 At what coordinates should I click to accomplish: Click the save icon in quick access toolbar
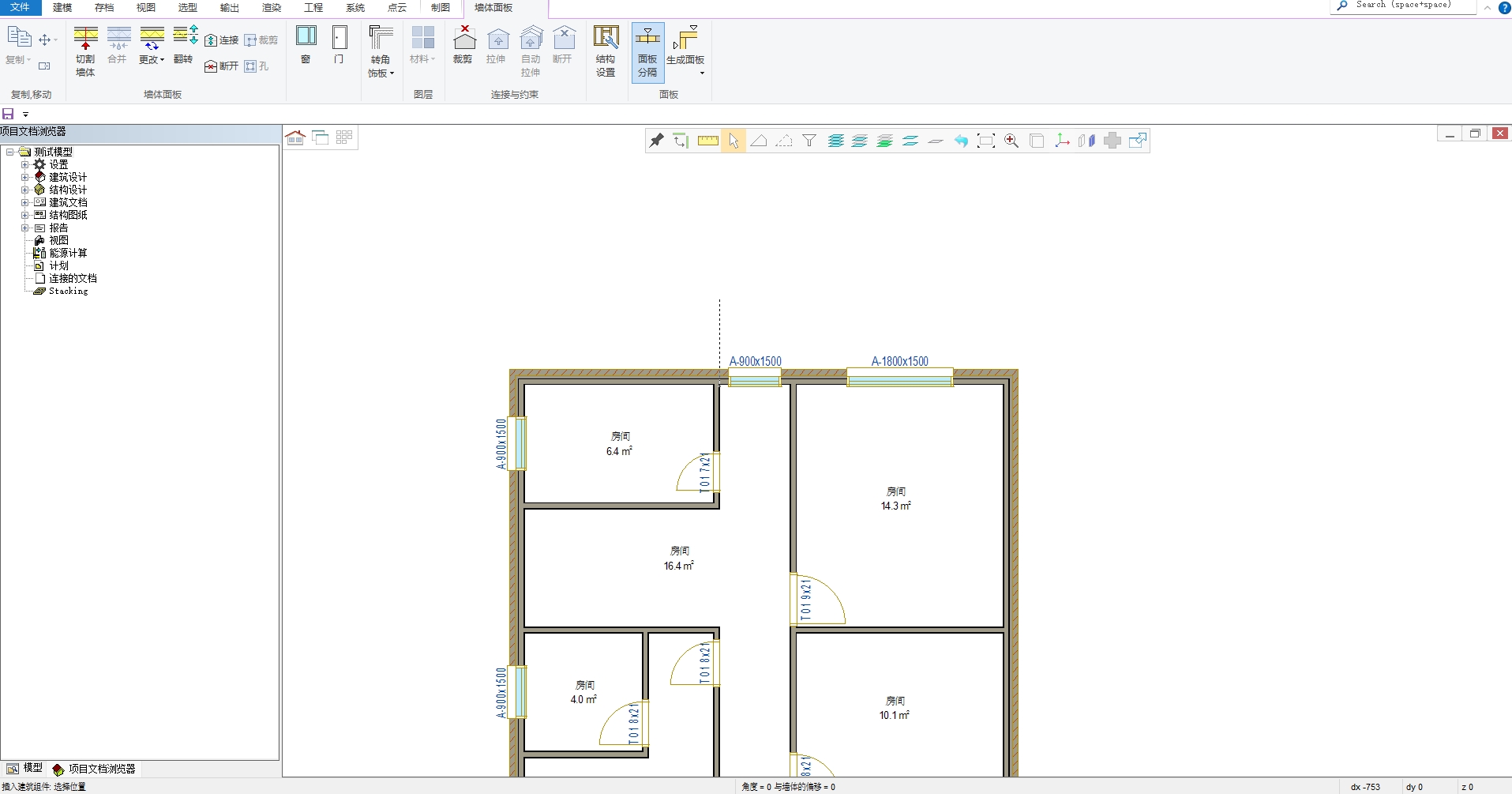click(9, 114)
